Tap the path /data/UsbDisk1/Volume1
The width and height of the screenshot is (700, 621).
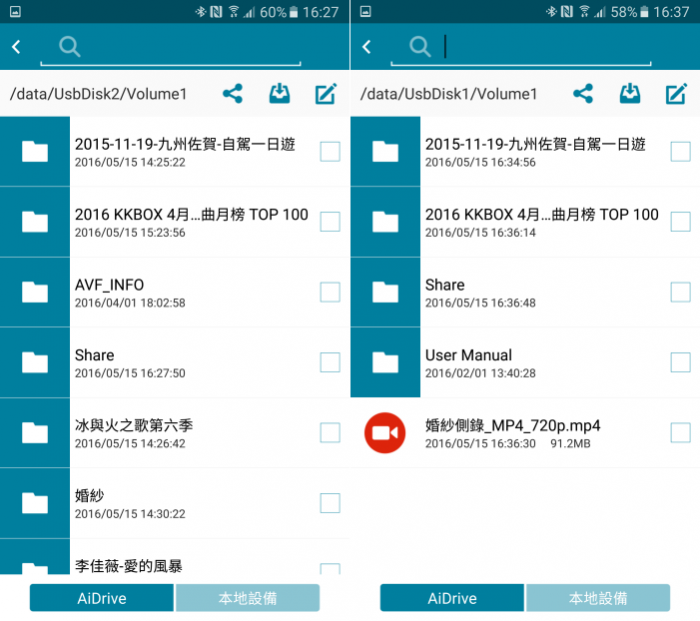[x=449, y=94]
